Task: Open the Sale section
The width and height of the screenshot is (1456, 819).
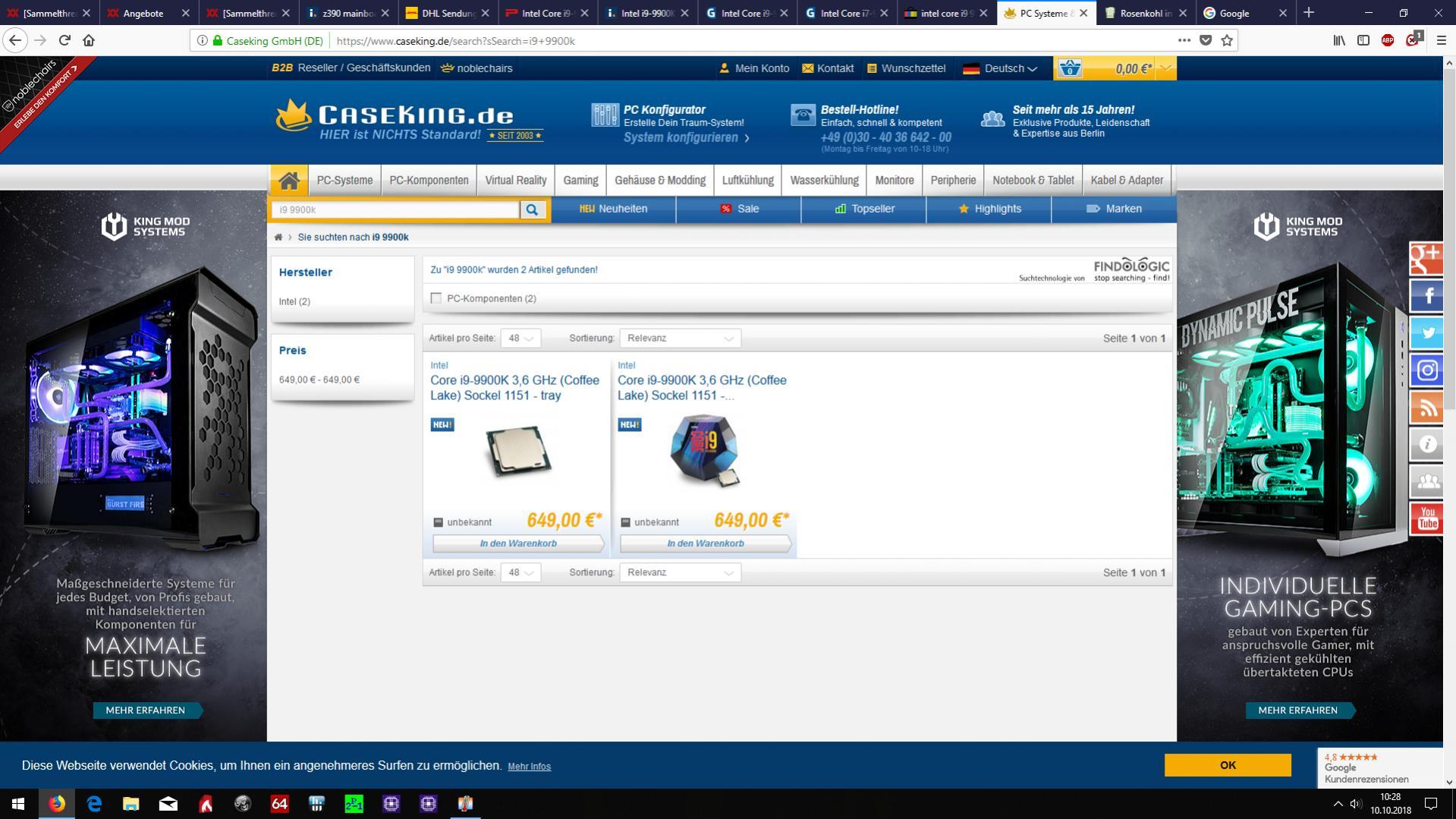Action: [739, 209]
